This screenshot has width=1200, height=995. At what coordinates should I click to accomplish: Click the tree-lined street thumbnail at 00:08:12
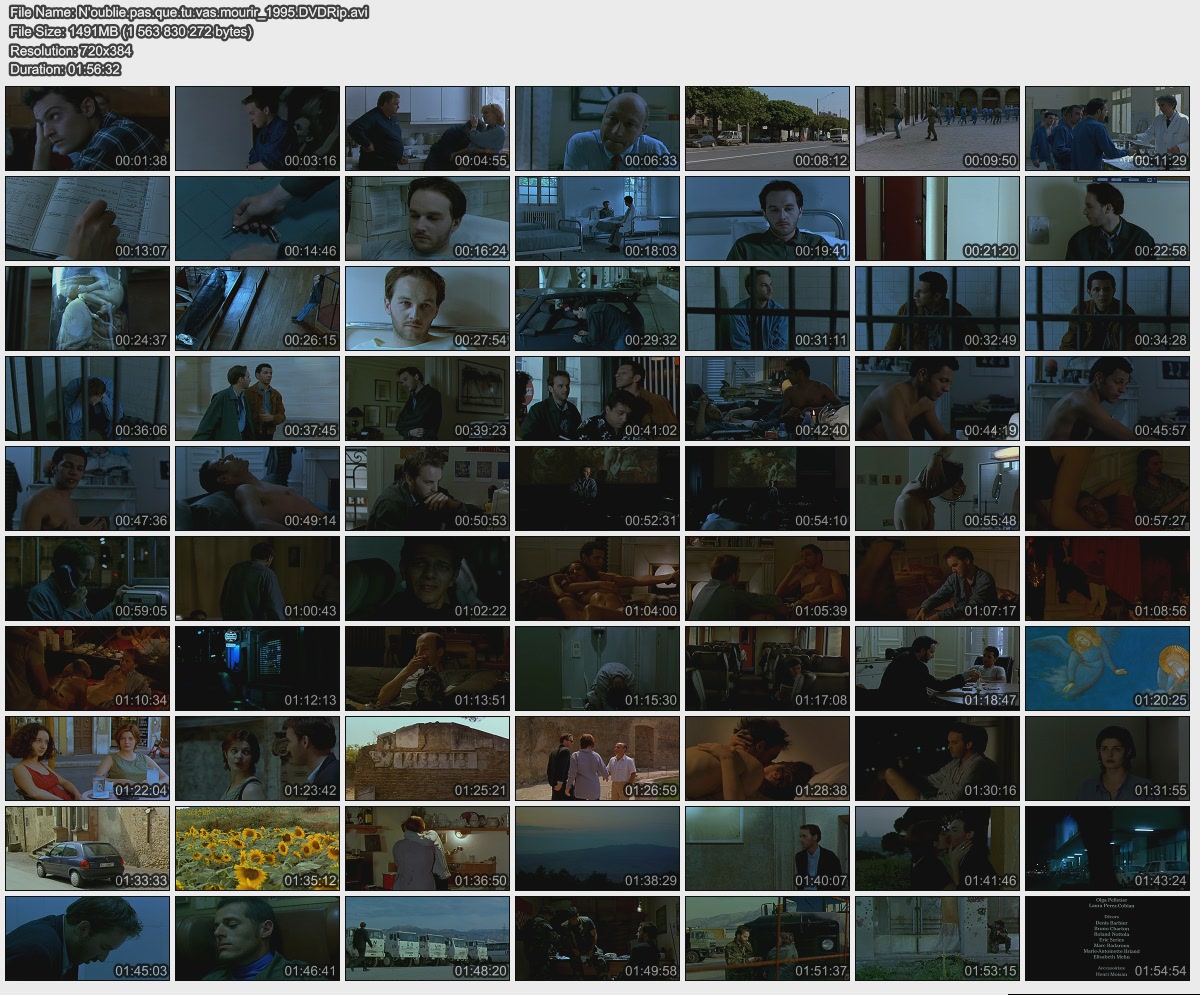click(x=767, y=128)
